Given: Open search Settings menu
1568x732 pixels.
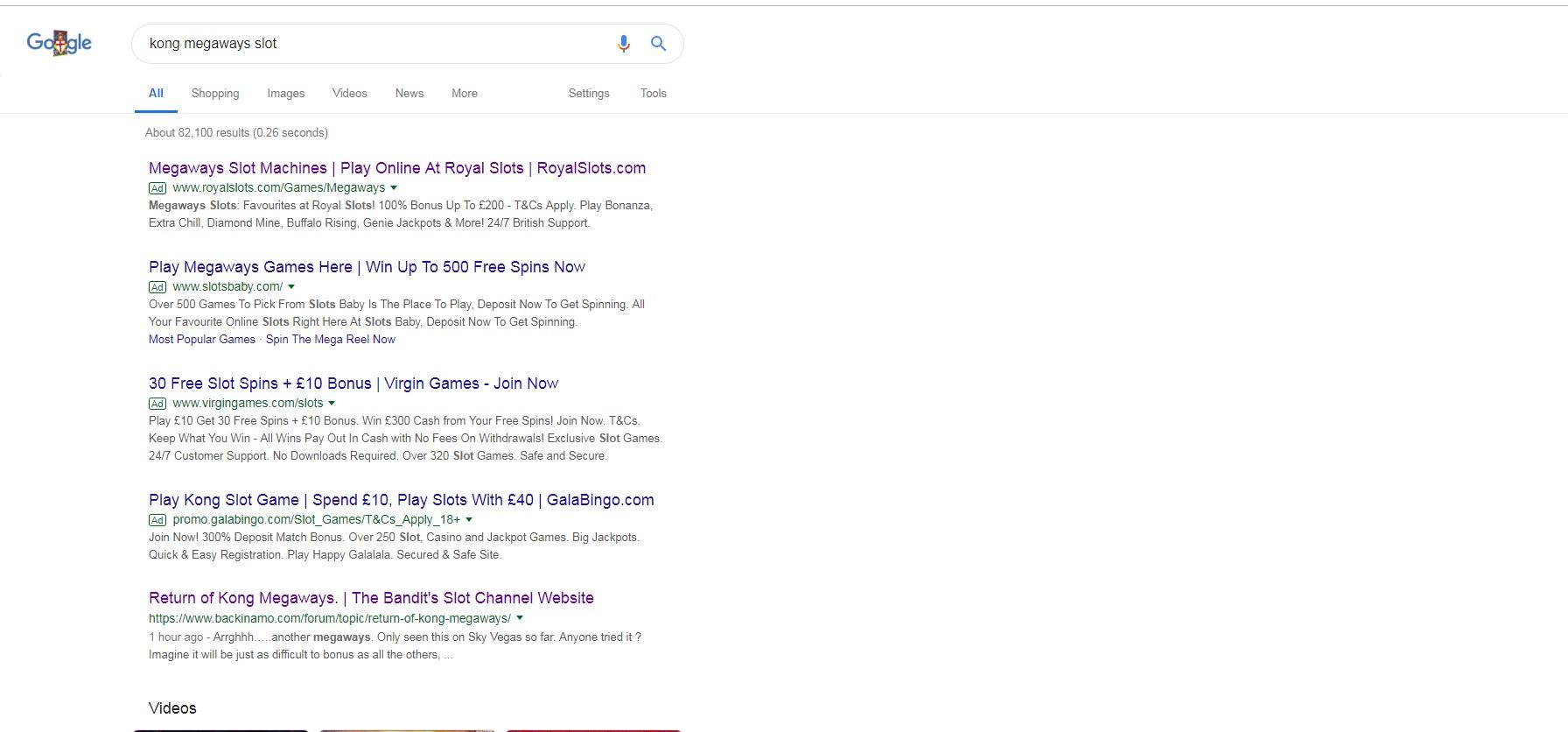Looking at the screenshot, I should click(x=589, y=94).
